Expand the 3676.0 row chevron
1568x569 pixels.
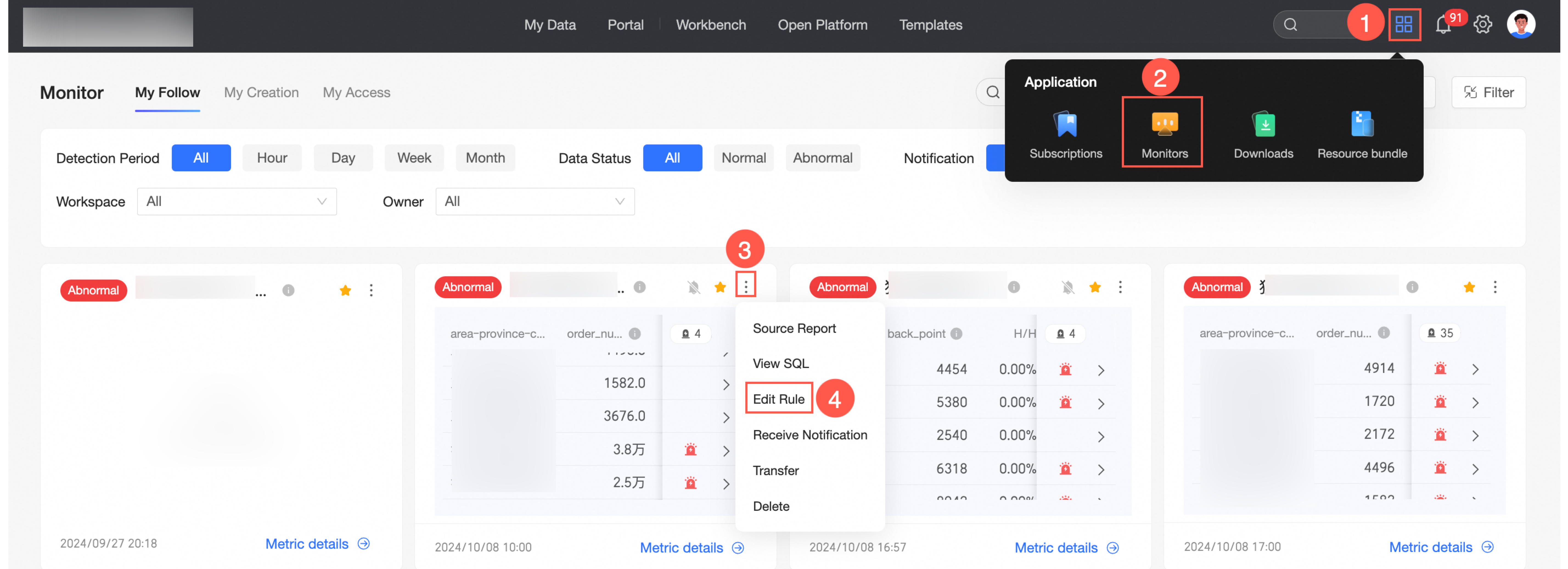726,417
